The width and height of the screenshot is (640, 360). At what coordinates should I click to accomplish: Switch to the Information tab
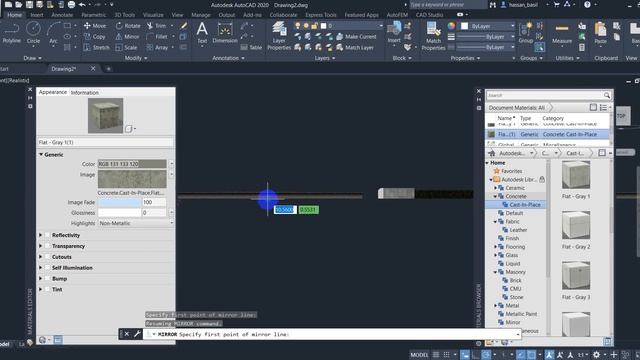click(x=84, y=93)
